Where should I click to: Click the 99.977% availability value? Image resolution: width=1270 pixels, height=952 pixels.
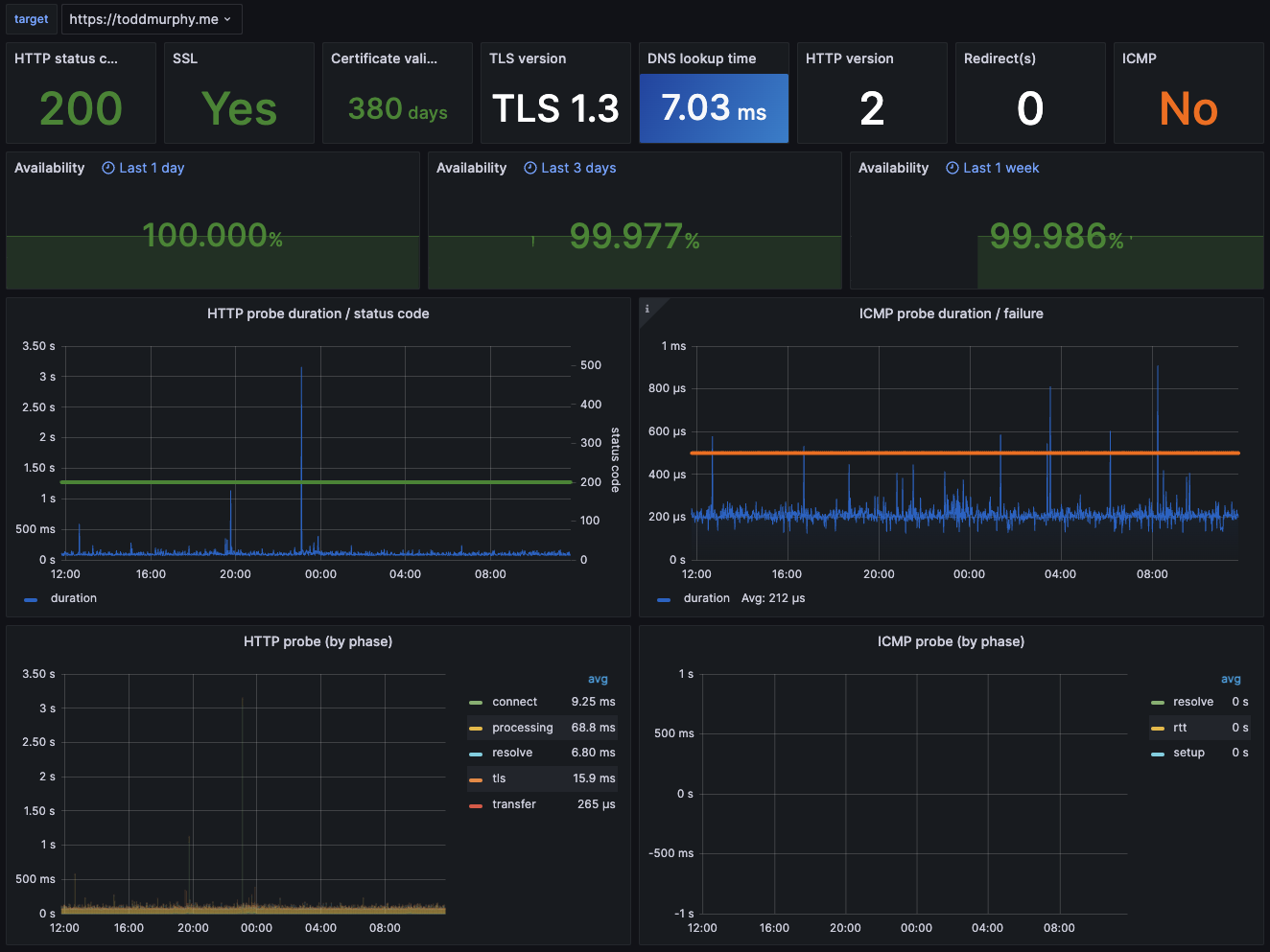click(634, 236)
